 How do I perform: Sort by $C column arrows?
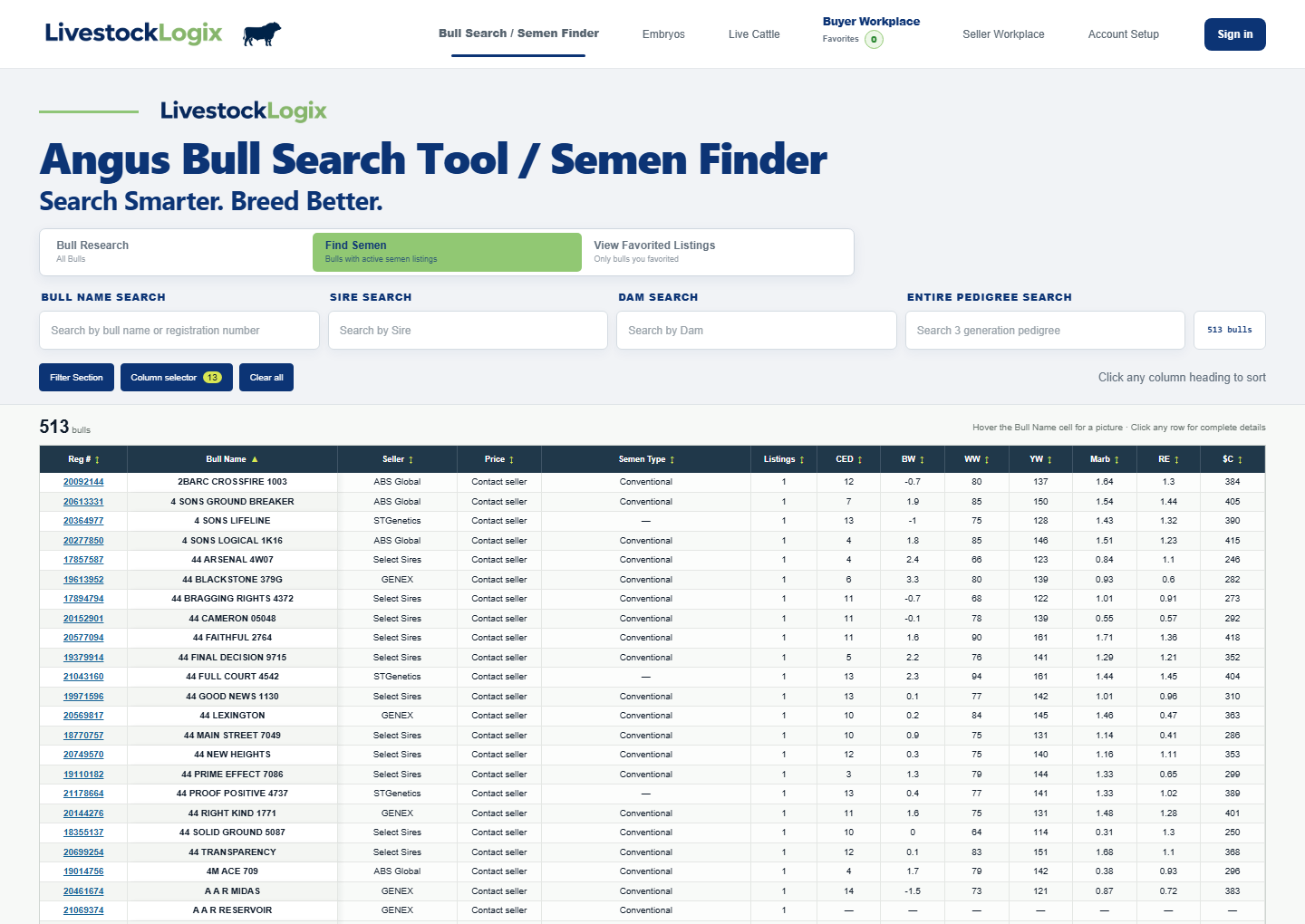[1240, 460]
